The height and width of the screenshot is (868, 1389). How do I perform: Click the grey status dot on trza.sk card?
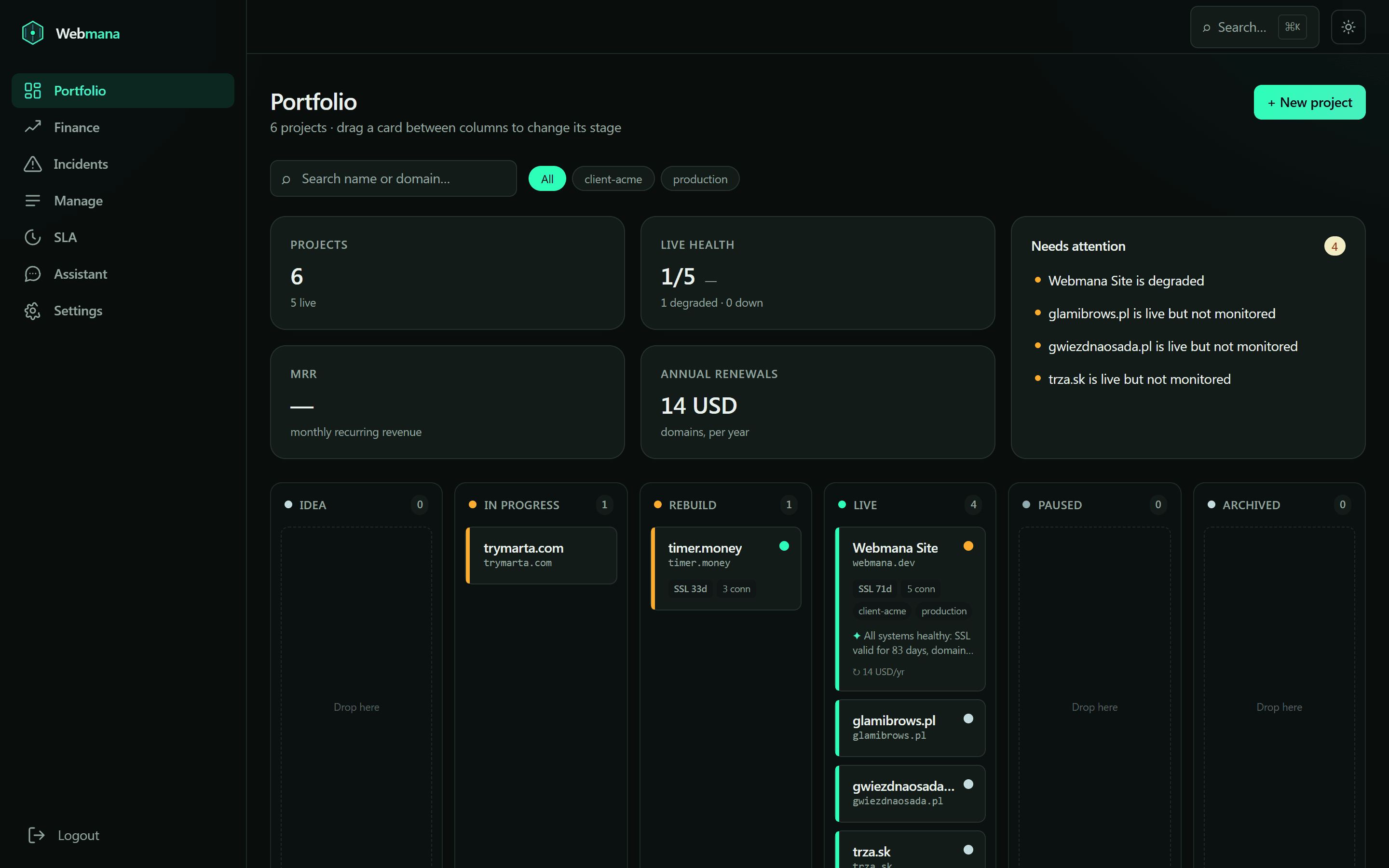click(967, 850)
